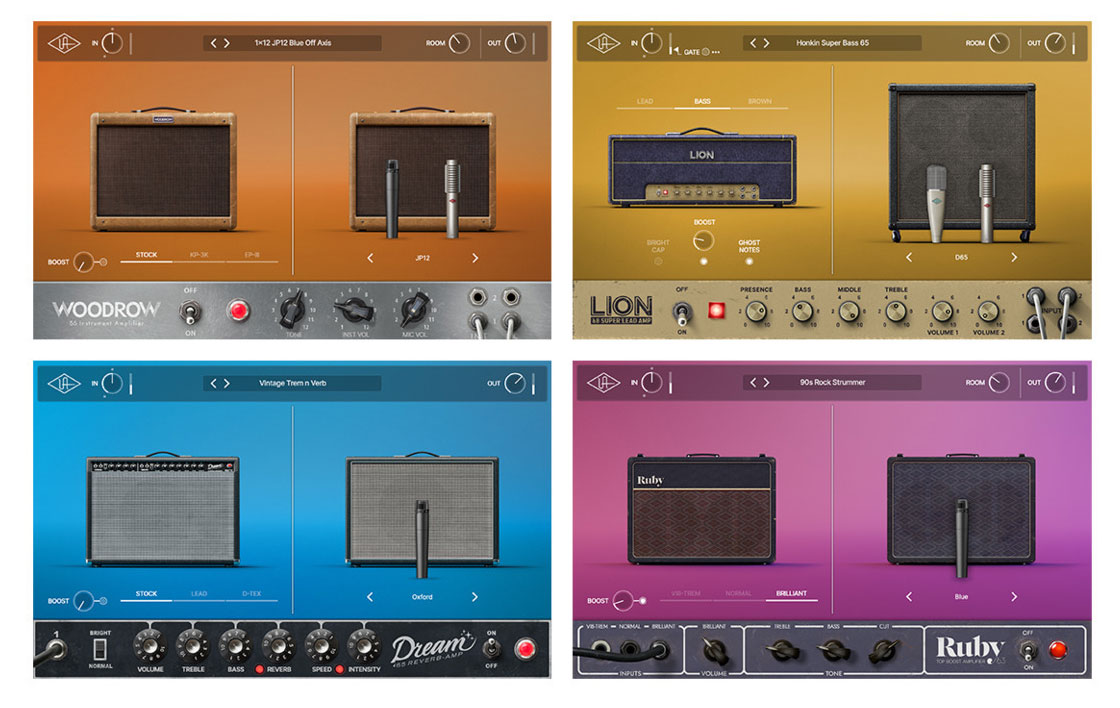1120x708 pixels.
Task: Switch to the Lead mode in Dream
Action: (x=199, y=594)
